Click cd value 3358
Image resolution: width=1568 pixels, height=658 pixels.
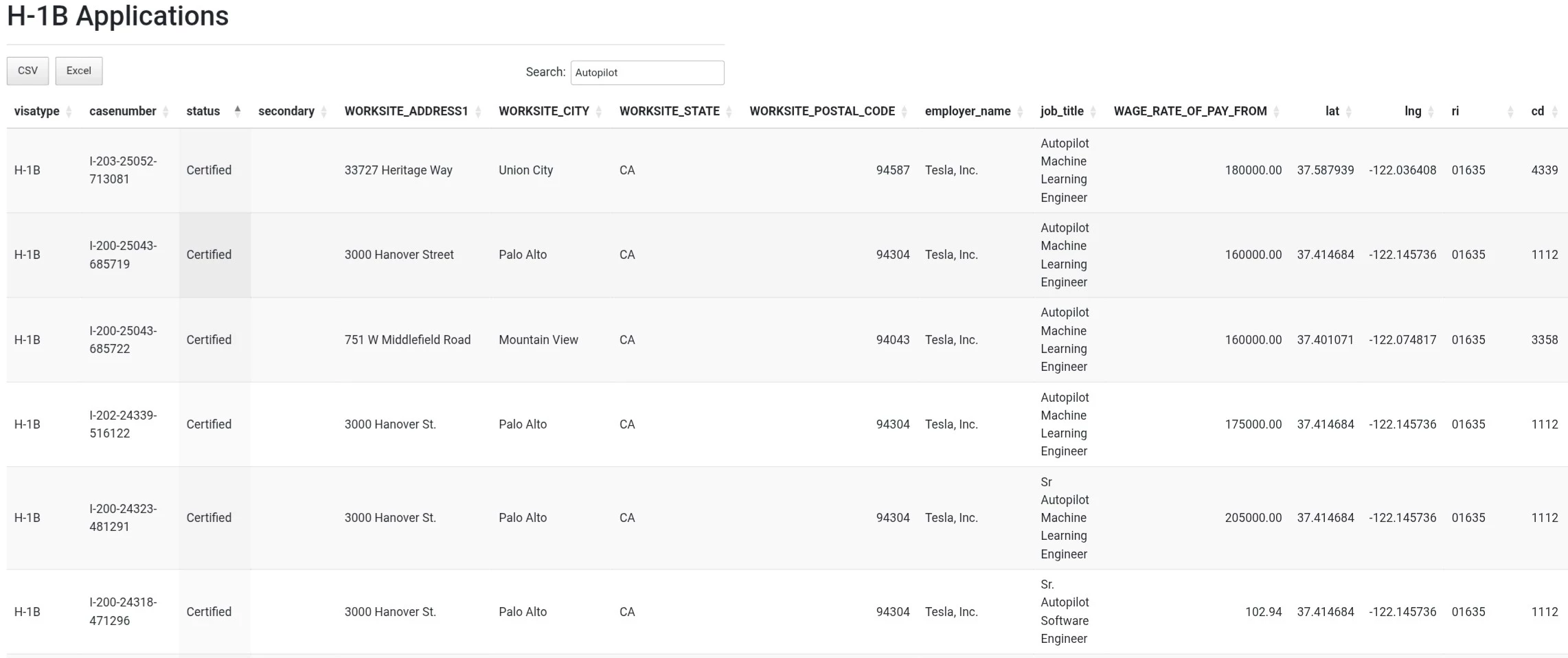pos(1545,340)
